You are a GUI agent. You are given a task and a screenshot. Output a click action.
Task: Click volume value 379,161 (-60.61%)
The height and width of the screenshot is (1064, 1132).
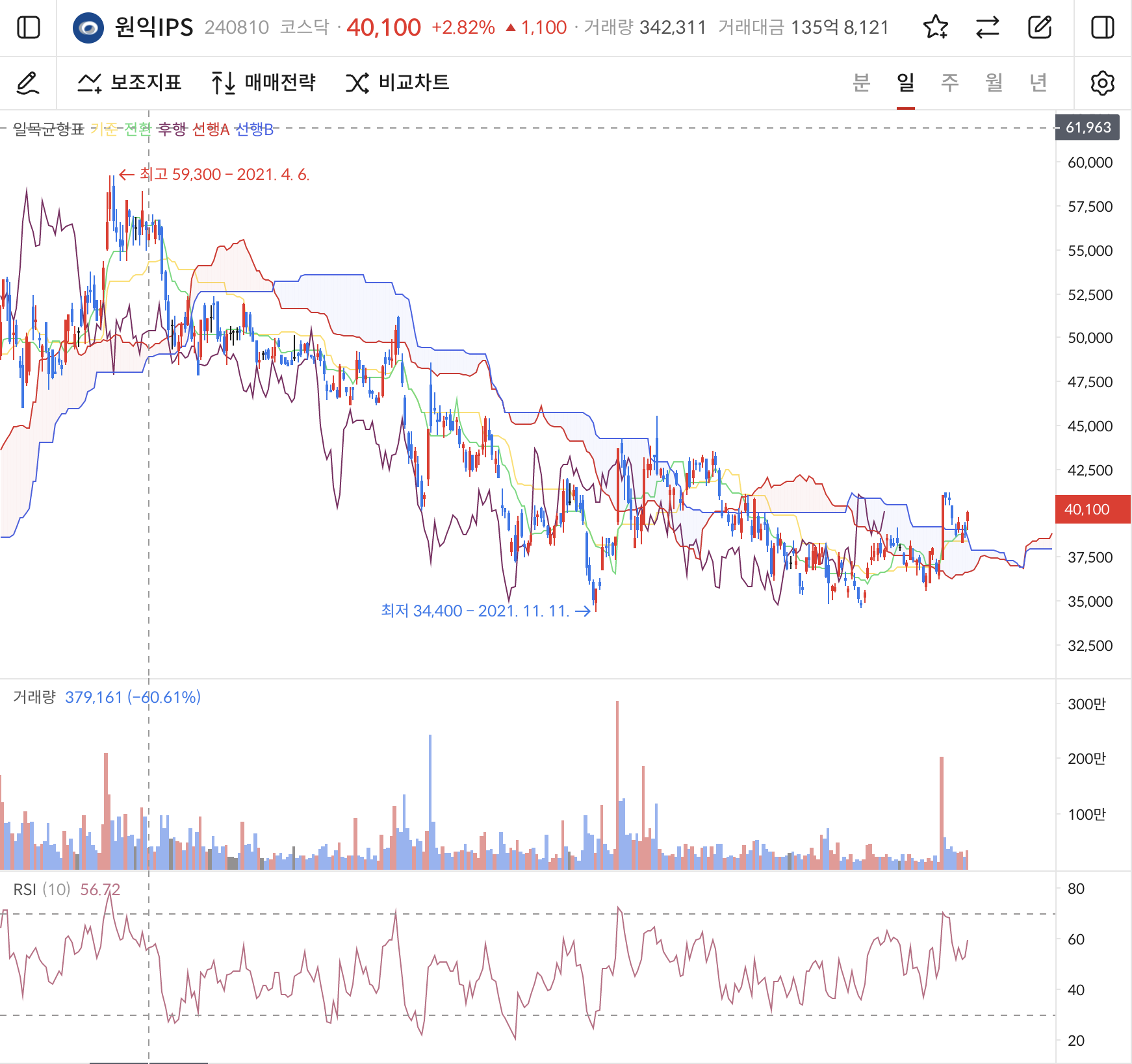click(x=133, y=697)
